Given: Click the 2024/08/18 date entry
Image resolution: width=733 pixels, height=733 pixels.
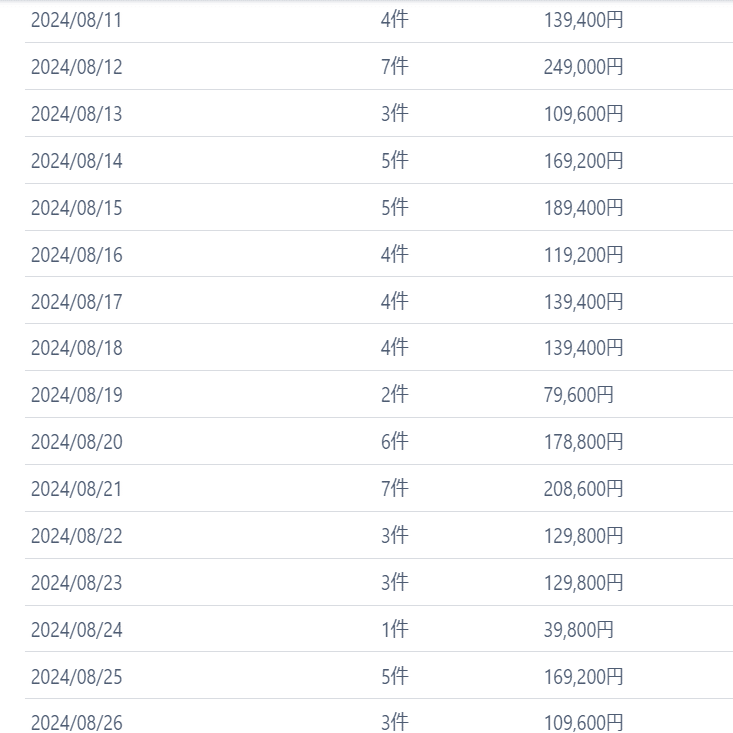Looking at the screenshot, I should [76, 348].
